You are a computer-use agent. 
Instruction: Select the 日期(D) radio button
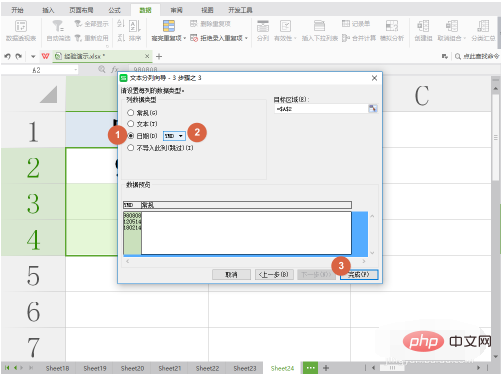130,136
